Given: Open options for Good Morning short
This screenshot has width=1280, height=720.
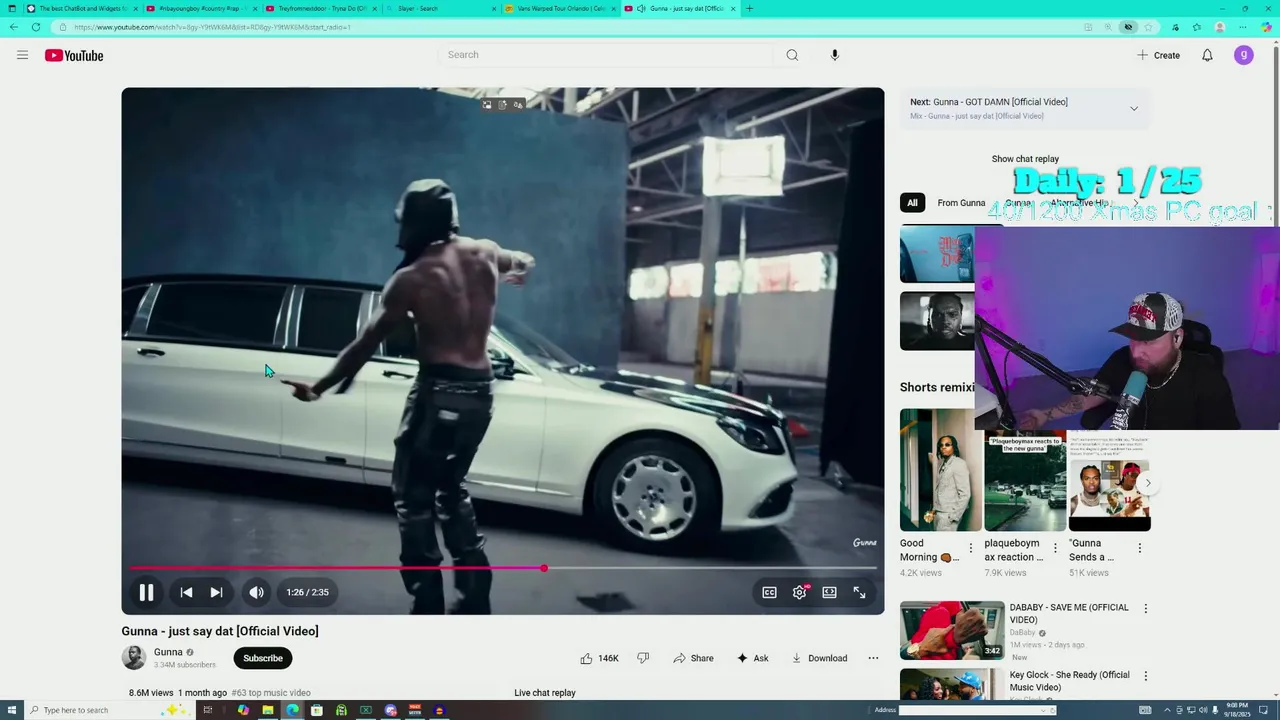Looking at the screenshot, I should 970,548.
